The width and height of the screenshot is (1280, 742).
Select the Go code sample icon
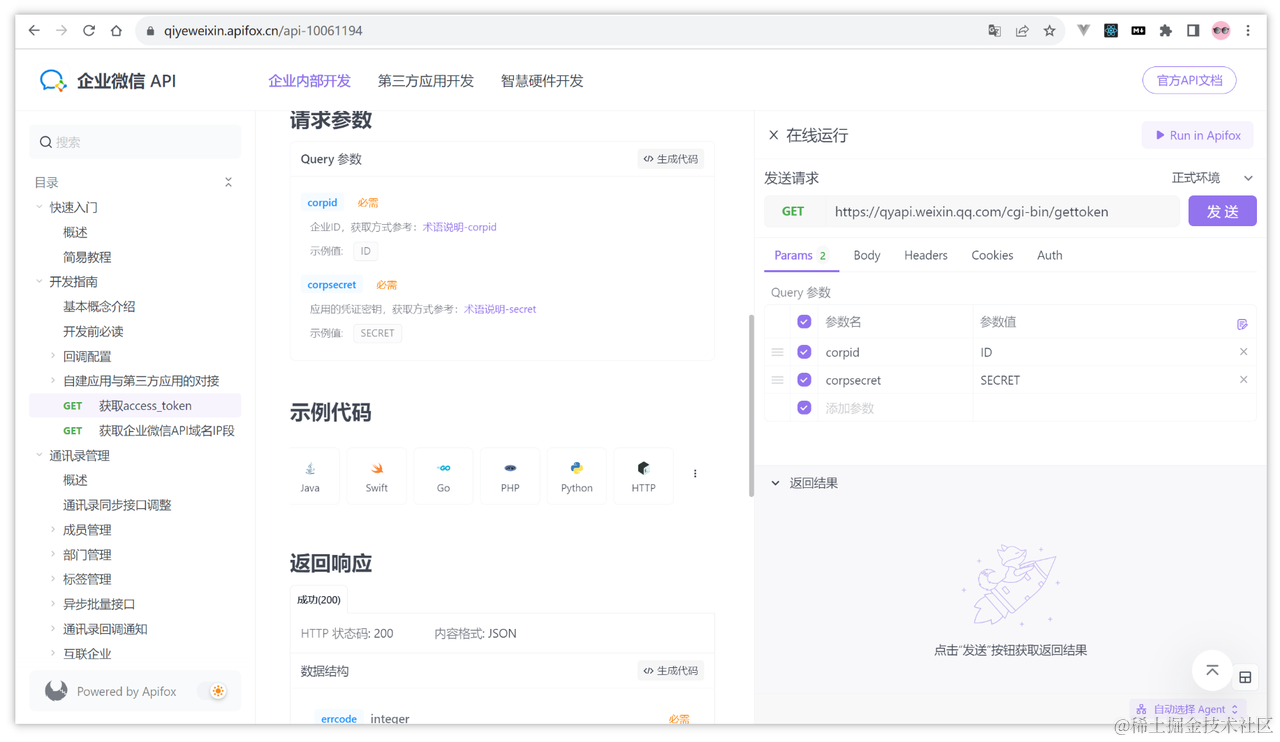click(443, 476)
